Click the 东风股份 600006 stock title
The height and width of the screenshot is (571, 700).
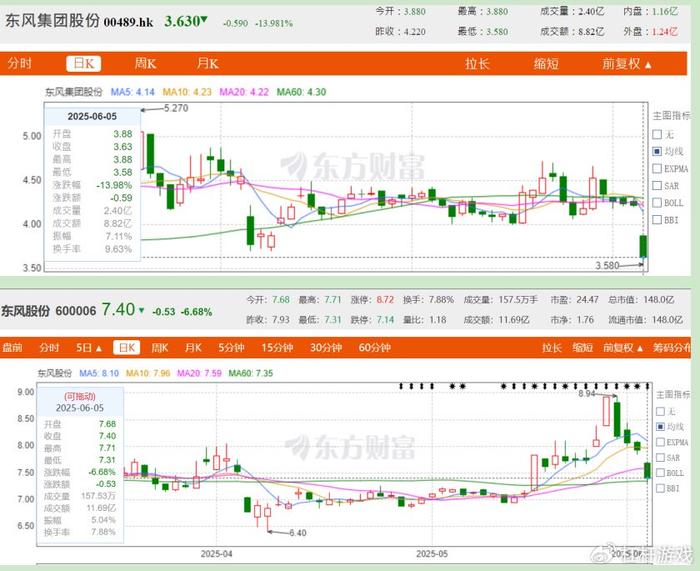tap(48, 311)
